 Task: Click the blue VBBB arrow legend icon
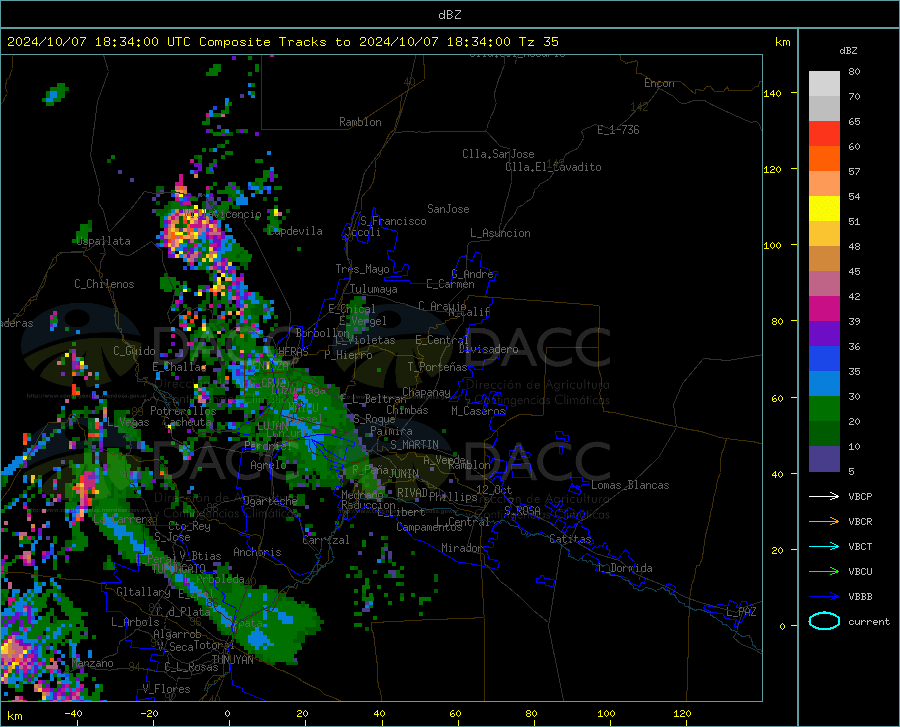[x=824, y=597]
